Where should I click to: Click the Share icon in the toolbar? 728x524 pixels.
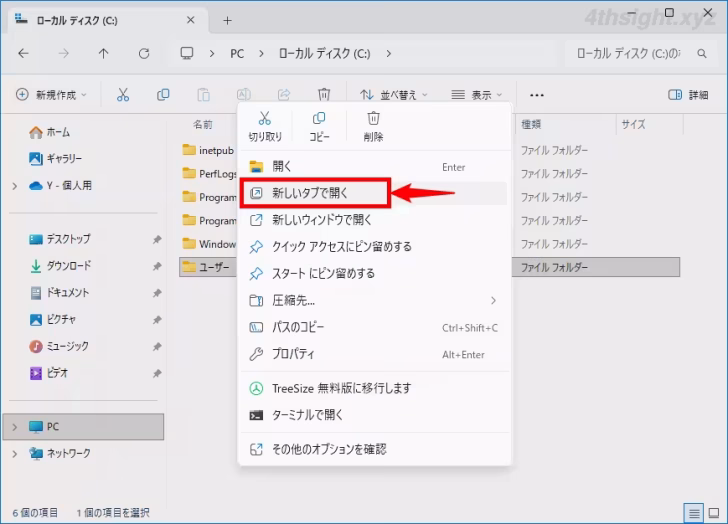284,95
